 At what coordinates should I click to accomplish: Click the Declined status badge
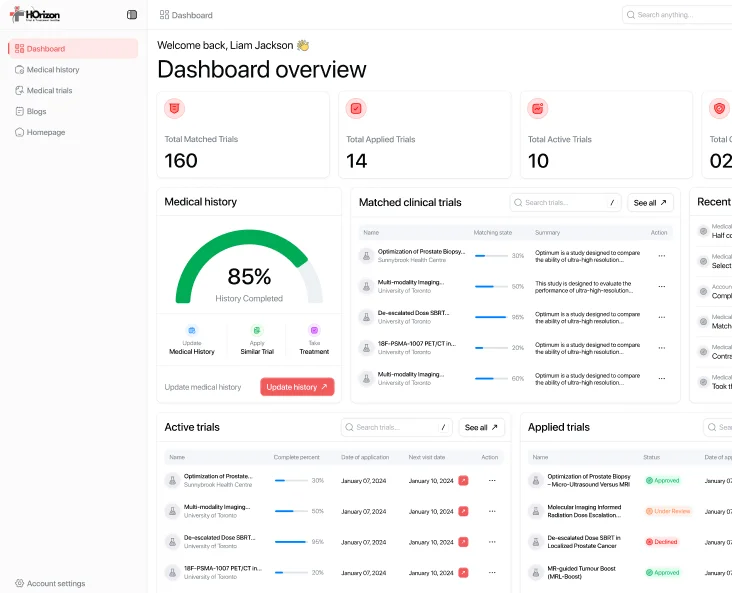click(x=662, y=542)
